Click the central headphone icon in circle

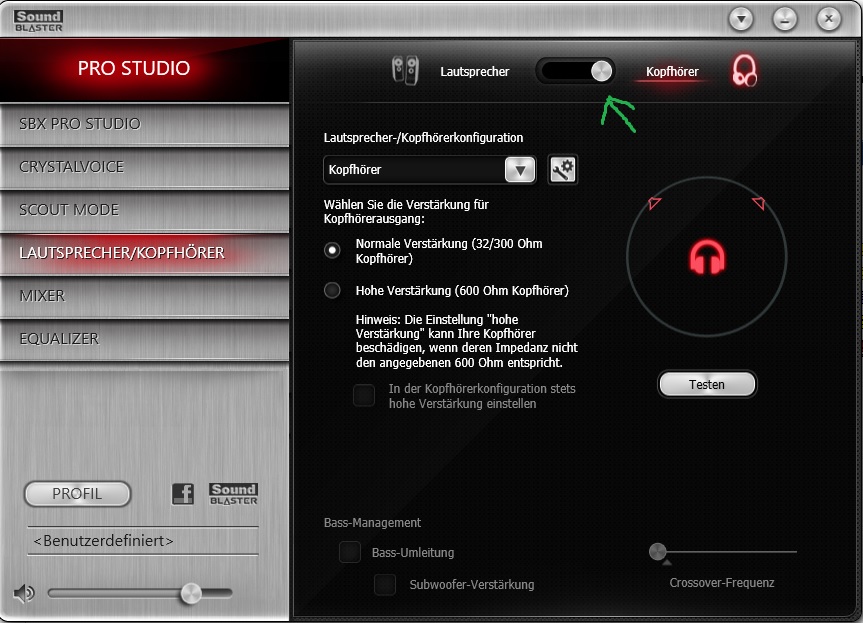(707, 257)
